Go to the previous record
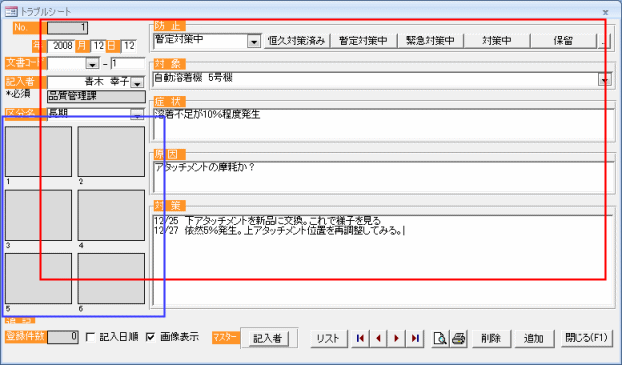Viewport: 622px width, 365px height. pos(379,338)
